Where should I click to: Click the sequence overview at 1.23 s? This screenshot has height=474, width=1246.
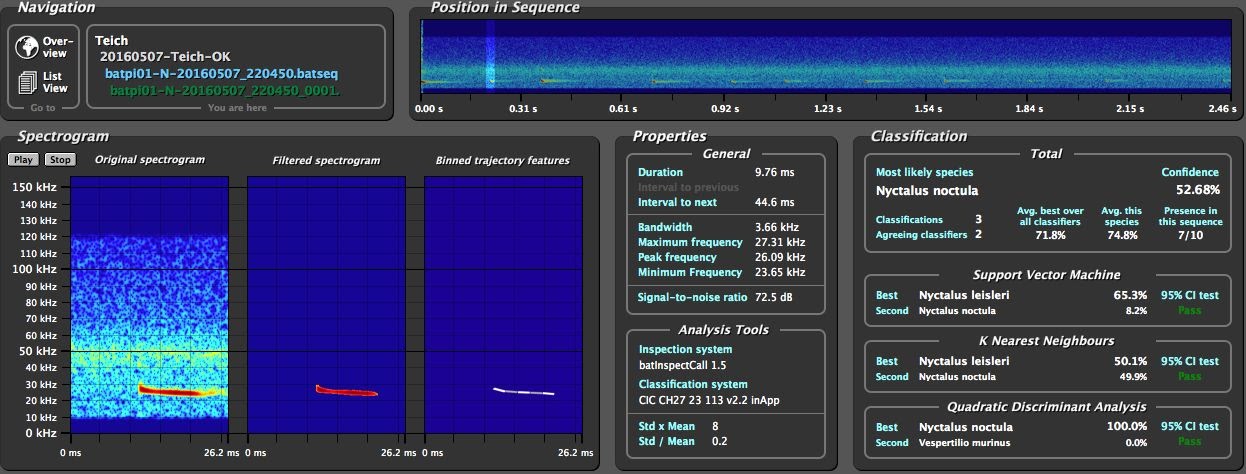(827, 60)
